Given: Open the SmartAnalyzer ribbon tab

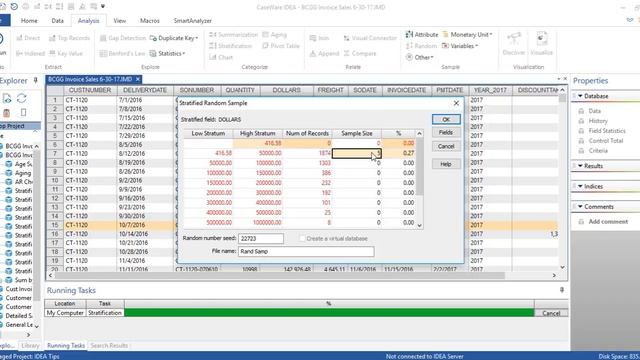Looking at the screenshot, I should click(192, 20).
